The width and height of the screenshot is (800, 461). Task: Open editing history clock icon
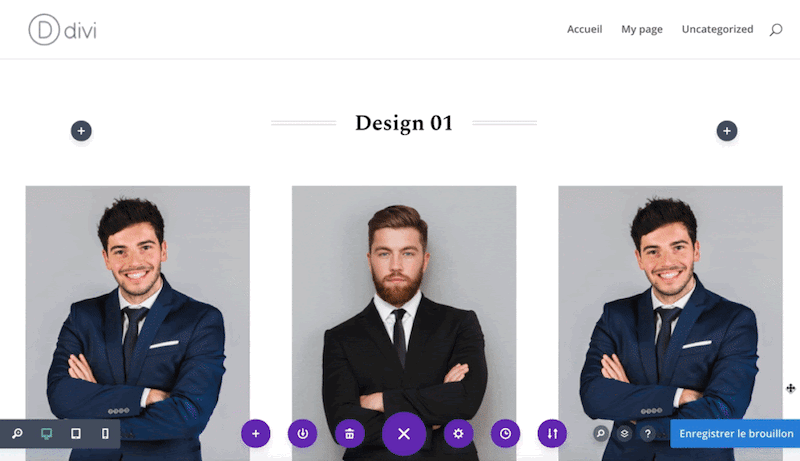point(505,433)
